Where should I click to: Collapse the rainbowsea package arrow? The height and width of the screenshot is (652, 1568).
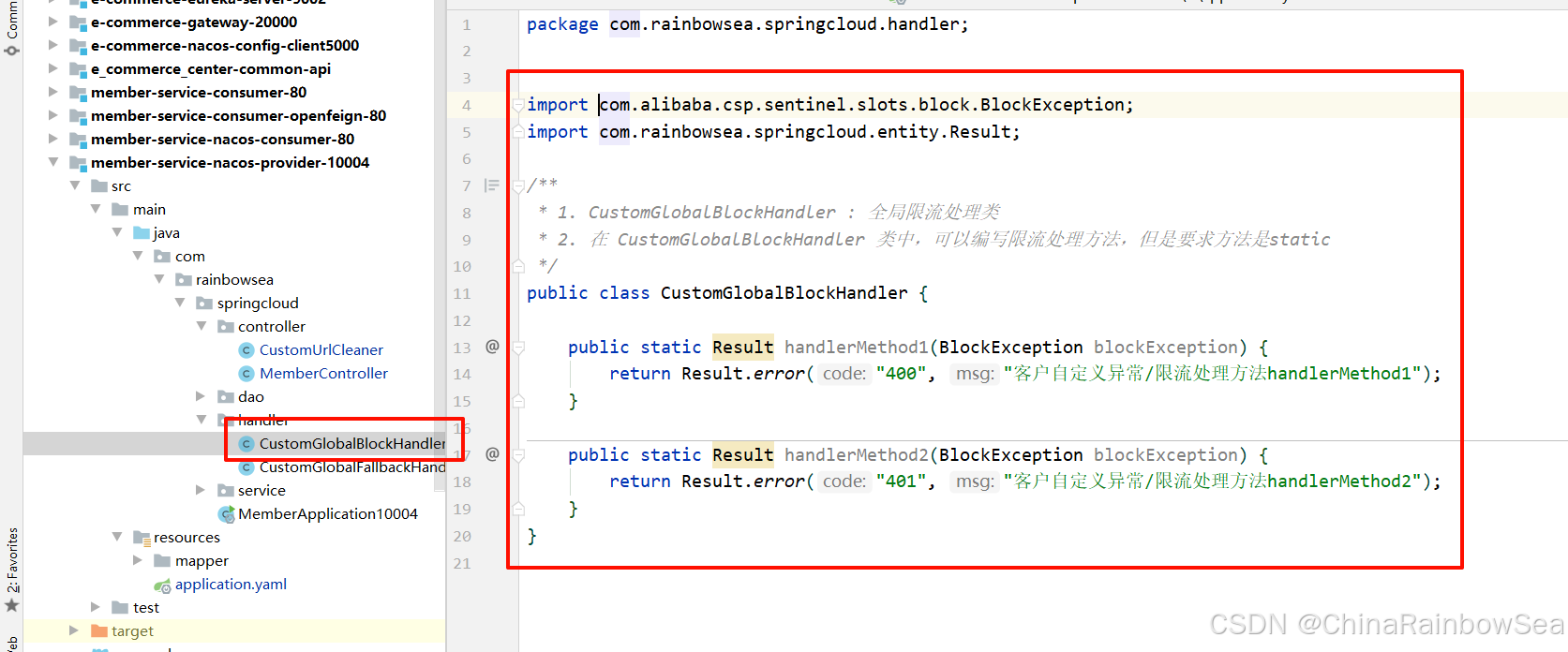pos(159,279)
